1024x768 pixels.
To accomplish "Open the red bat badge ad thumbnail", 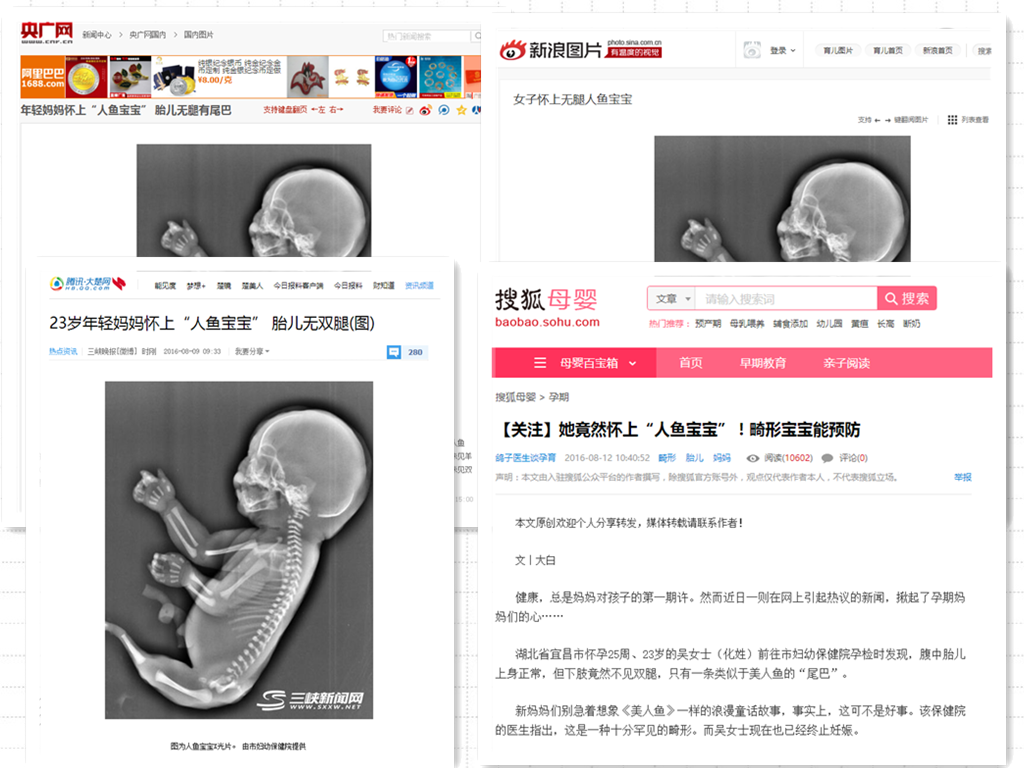I will point(308,78).
